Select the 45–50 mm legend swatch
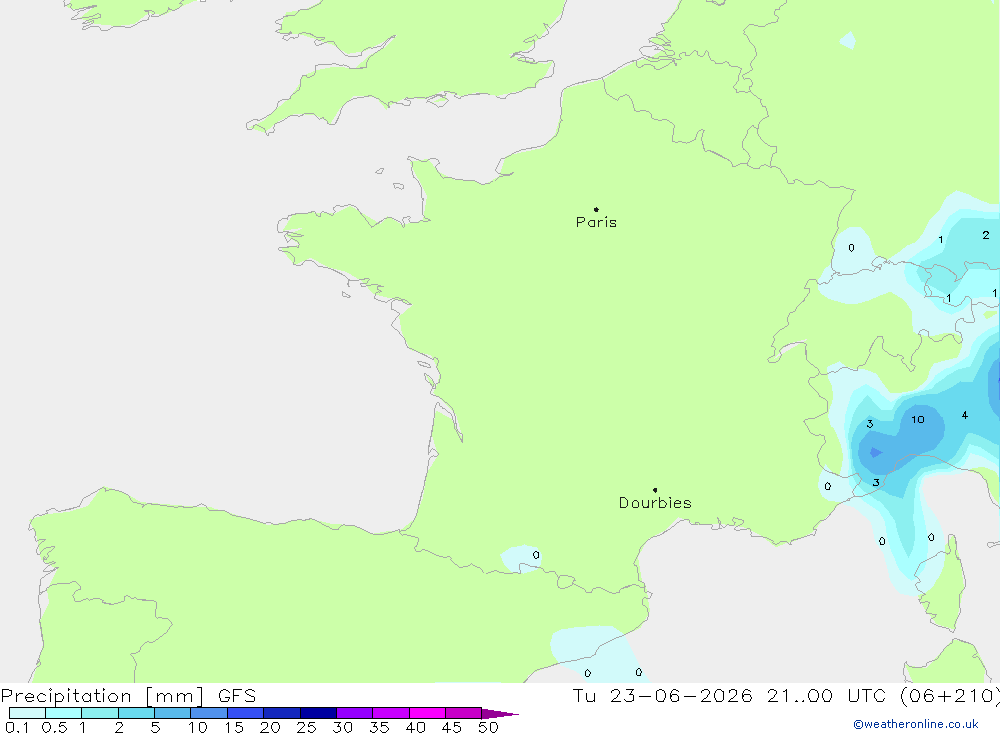 pos(464,713)
